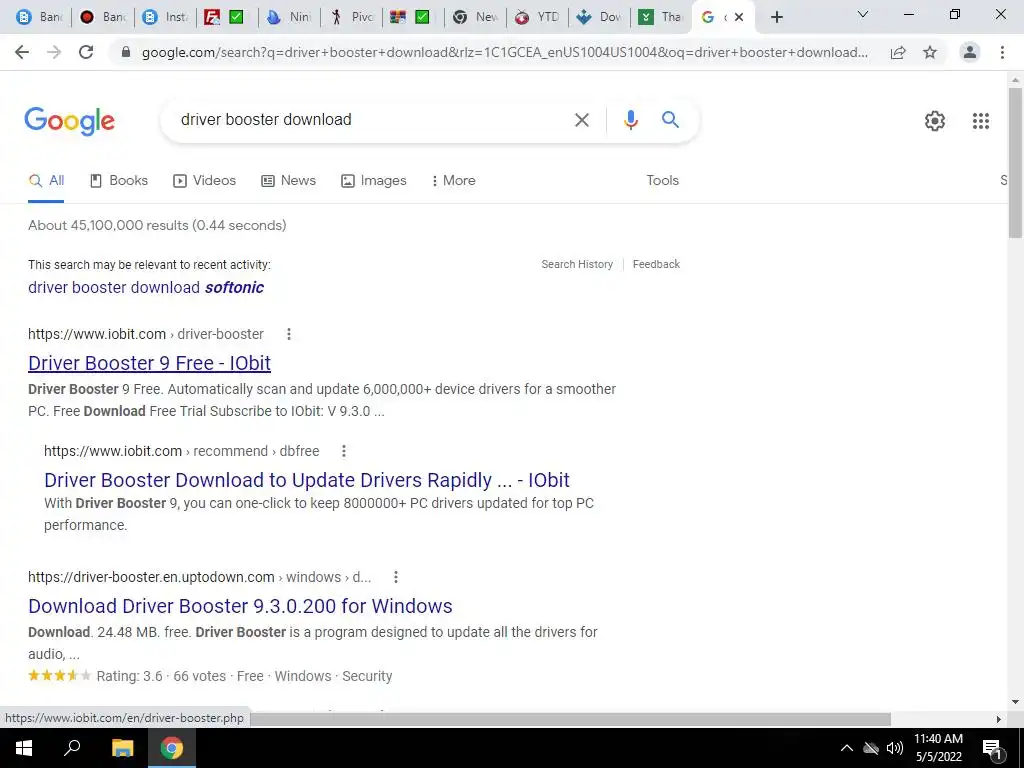Open the Chrome profile avatar menu
Viewport: 1024px width, 768px height.
click(970, 52)
